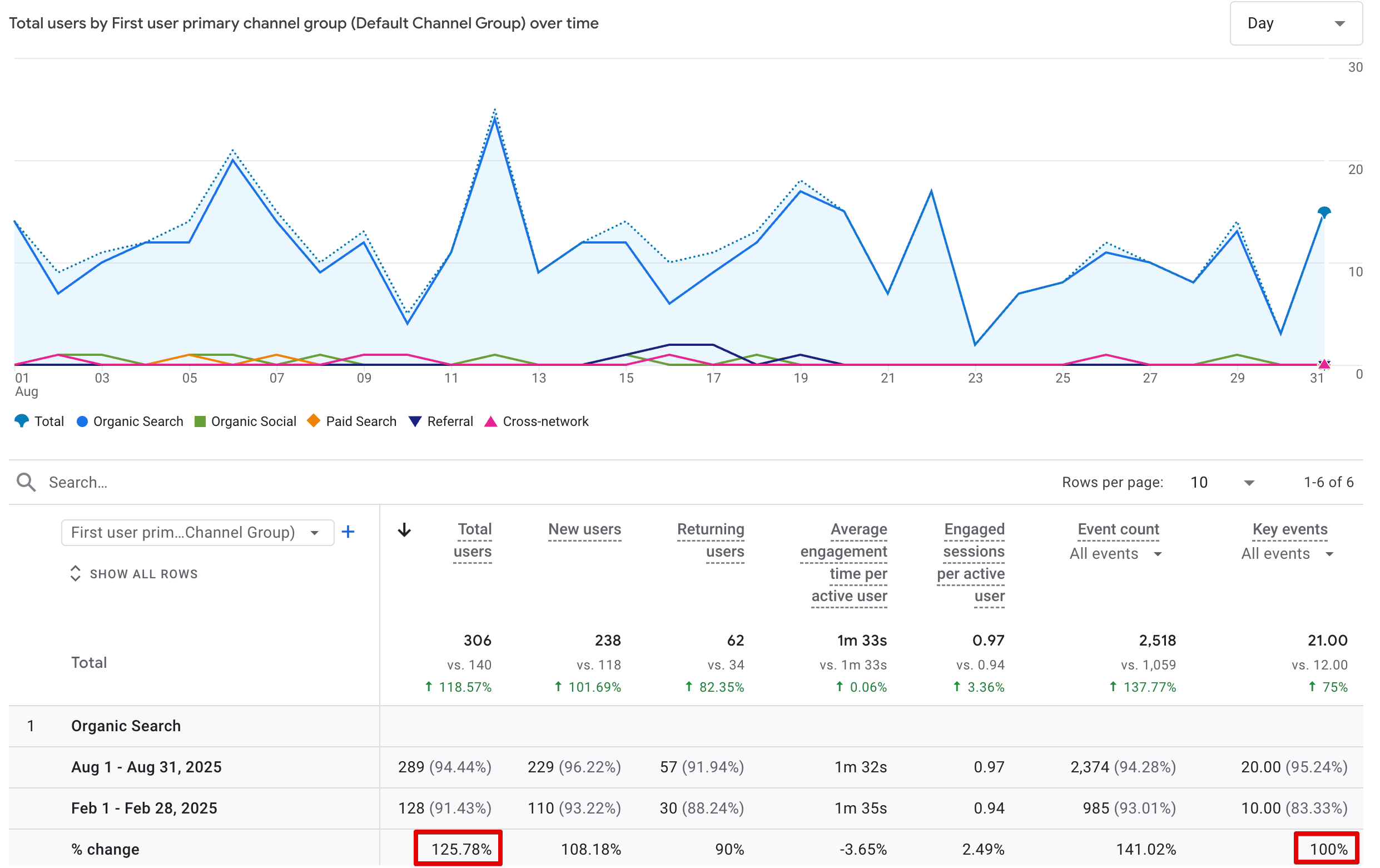This screenshot has height=868, width=1380.
Task: Click the Paid Search orange diamond icon
Action: point(314,421)
